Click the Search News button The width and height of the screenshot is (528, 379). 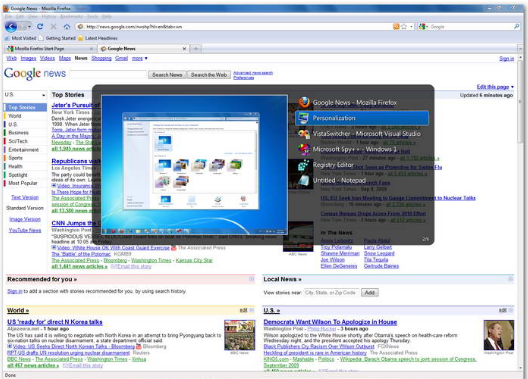[x=167, y=75]
